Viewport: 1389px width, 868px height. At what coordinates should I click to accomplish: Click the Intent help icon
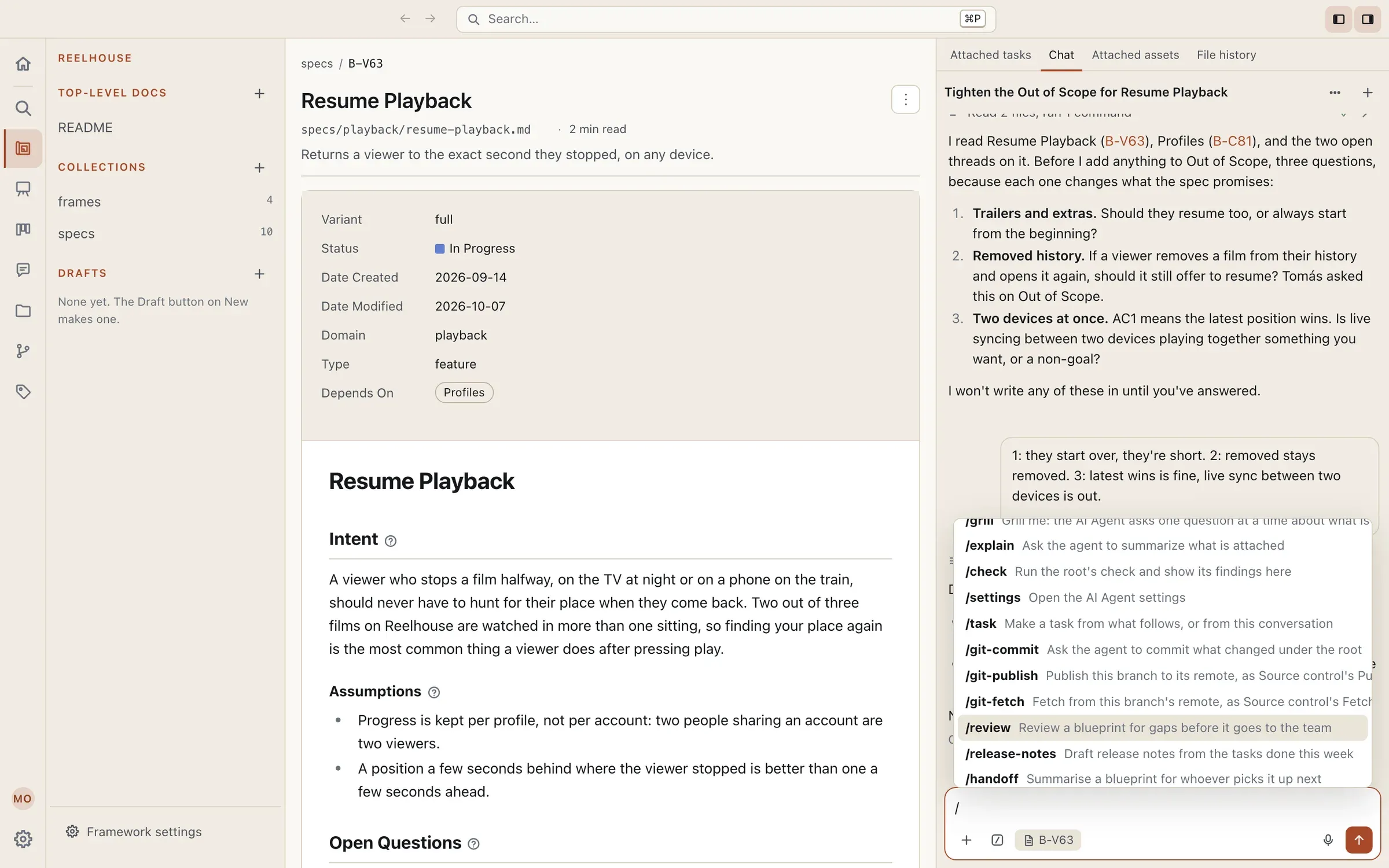pos(391,541)
